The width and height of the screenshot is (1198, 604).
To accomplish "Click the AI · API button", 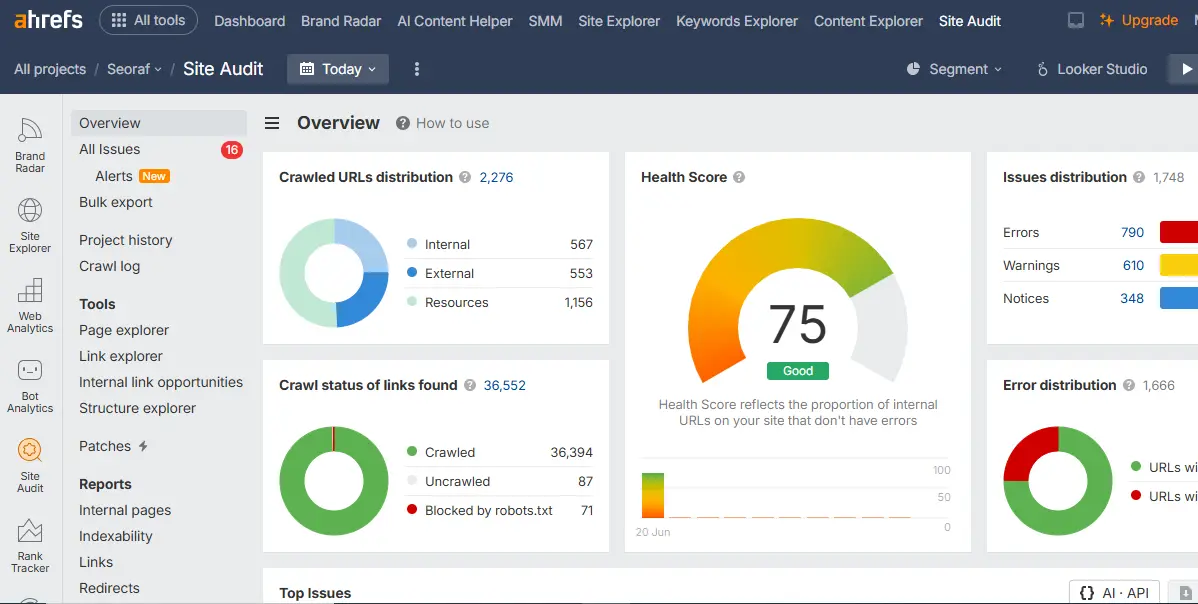I will (x=1114, y=593).
